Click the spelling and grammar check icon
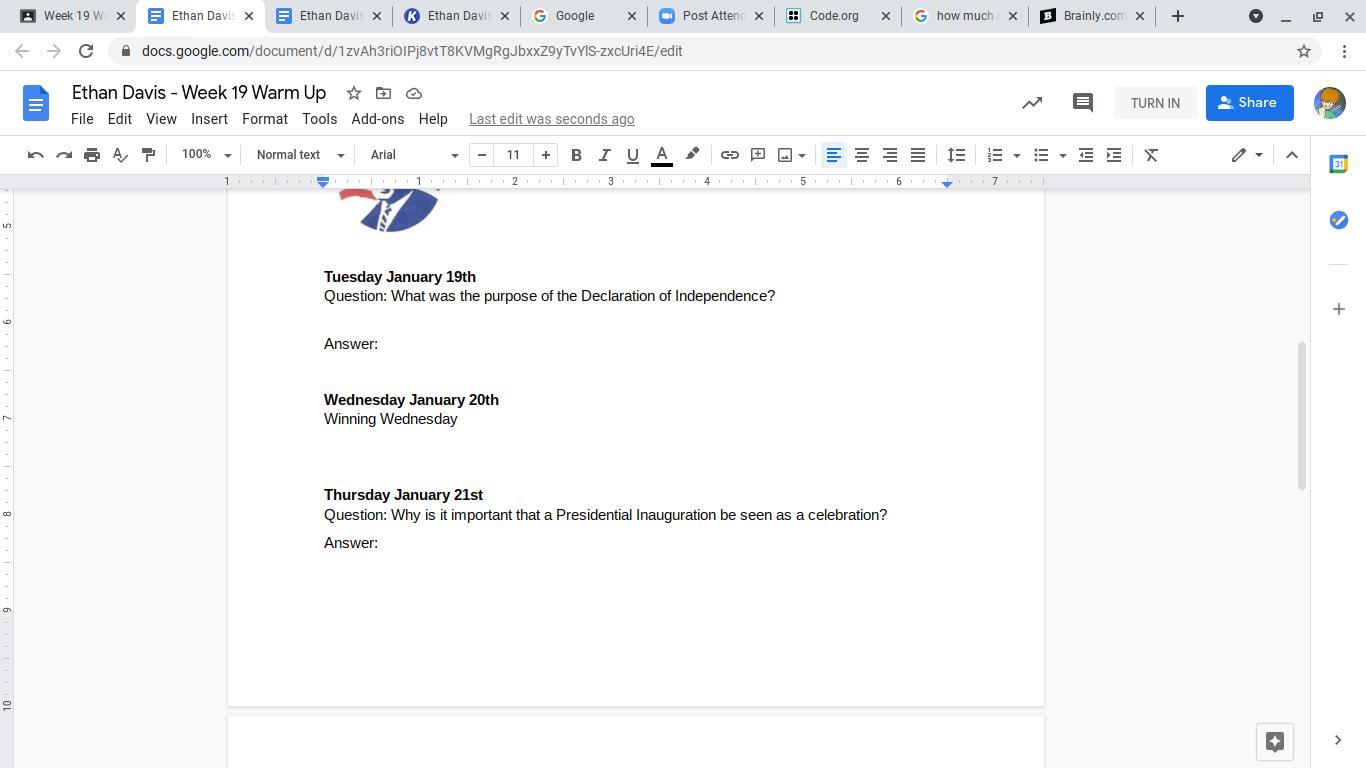This screenshot has width=1366, height=768. (x=120, y=155)
